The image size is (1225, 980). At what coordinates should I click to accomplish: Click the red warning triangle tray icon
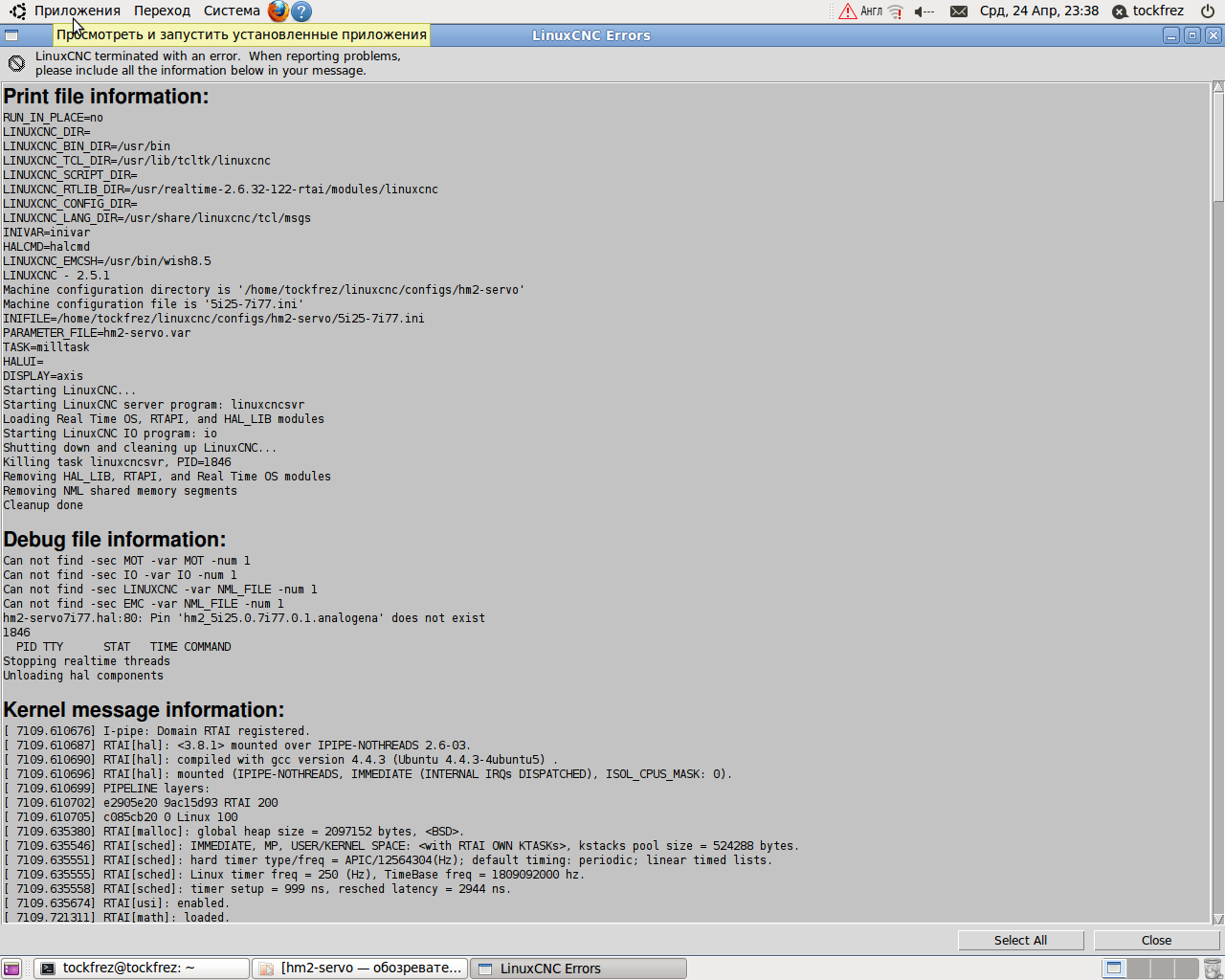pyautogui.click(x=848, y=11)
